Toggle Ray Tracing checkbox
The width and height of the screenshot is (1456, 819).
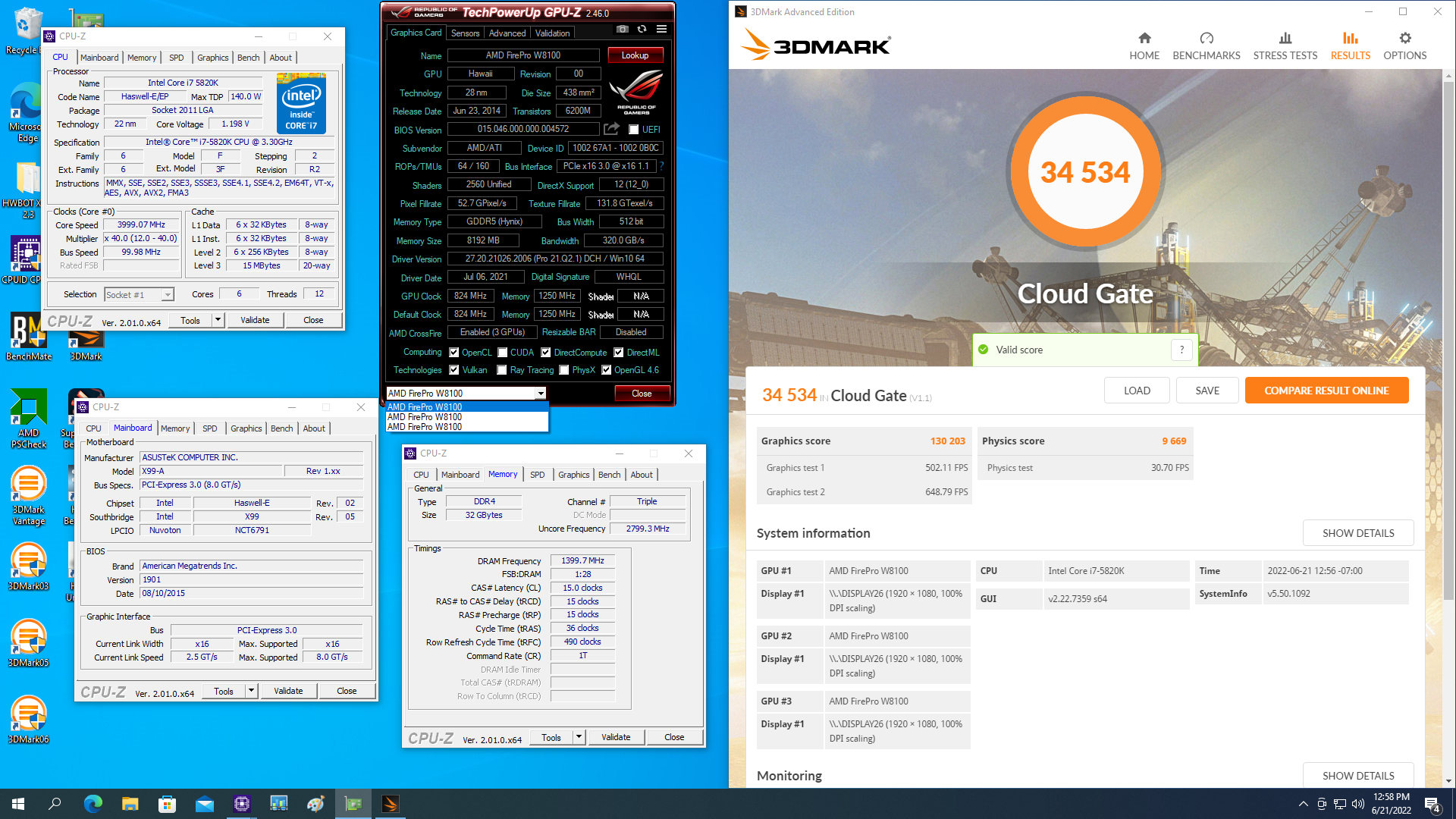501,370
